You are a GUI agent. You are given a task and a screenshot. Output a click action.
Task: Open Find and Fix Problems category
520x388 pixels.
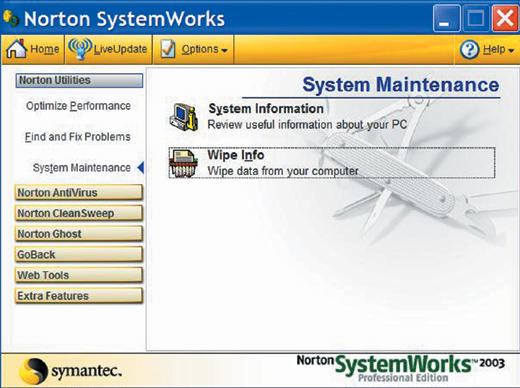click(78, 137)
